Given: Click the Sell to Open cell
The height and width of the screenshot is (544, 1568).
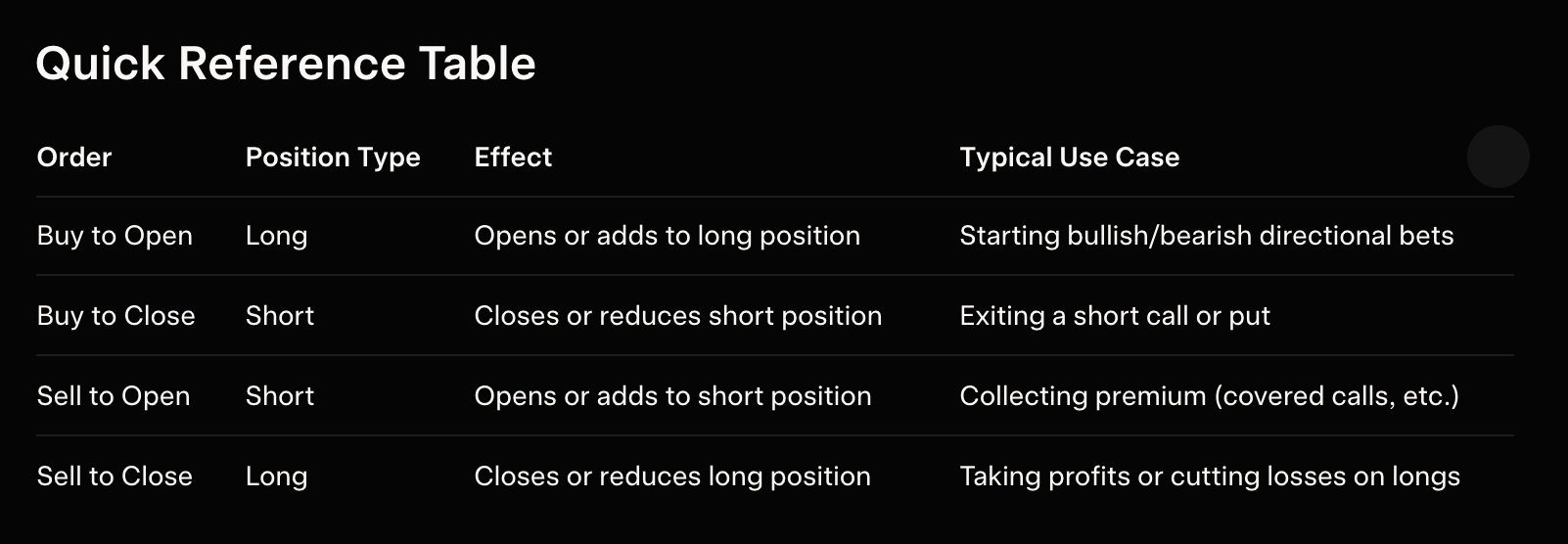Looking at the screenshot, I should (114, 396).
